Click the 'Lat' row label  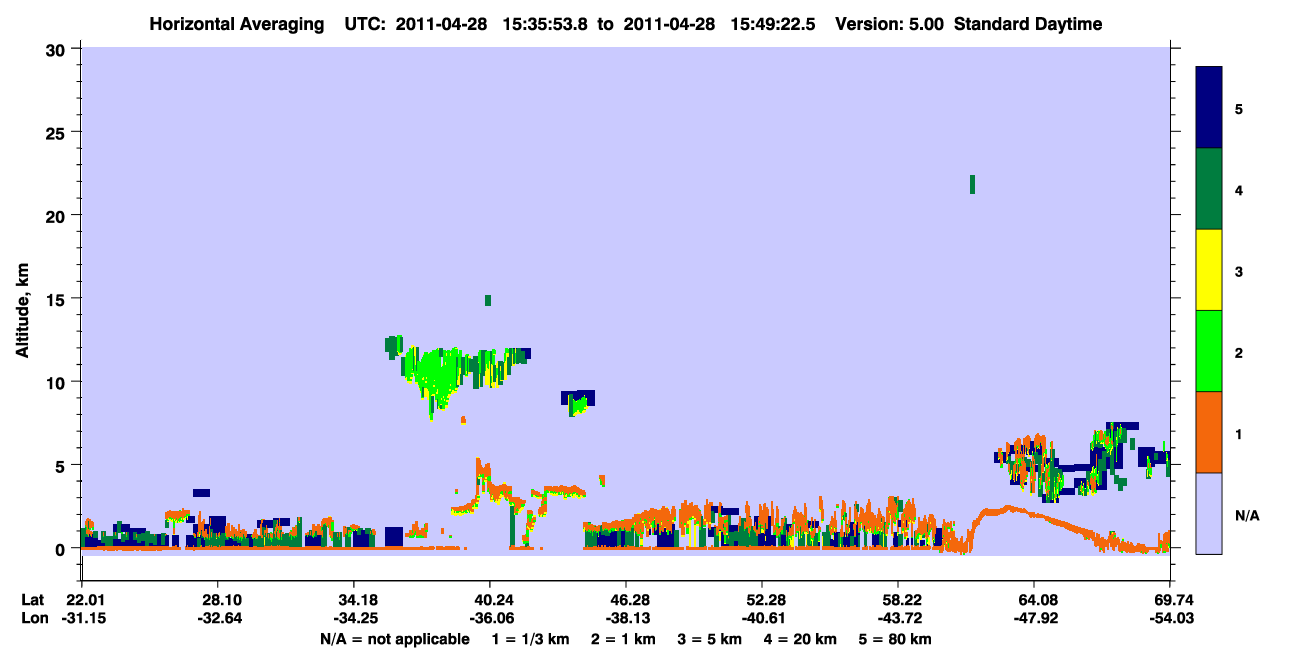click(x=32, y=600)
